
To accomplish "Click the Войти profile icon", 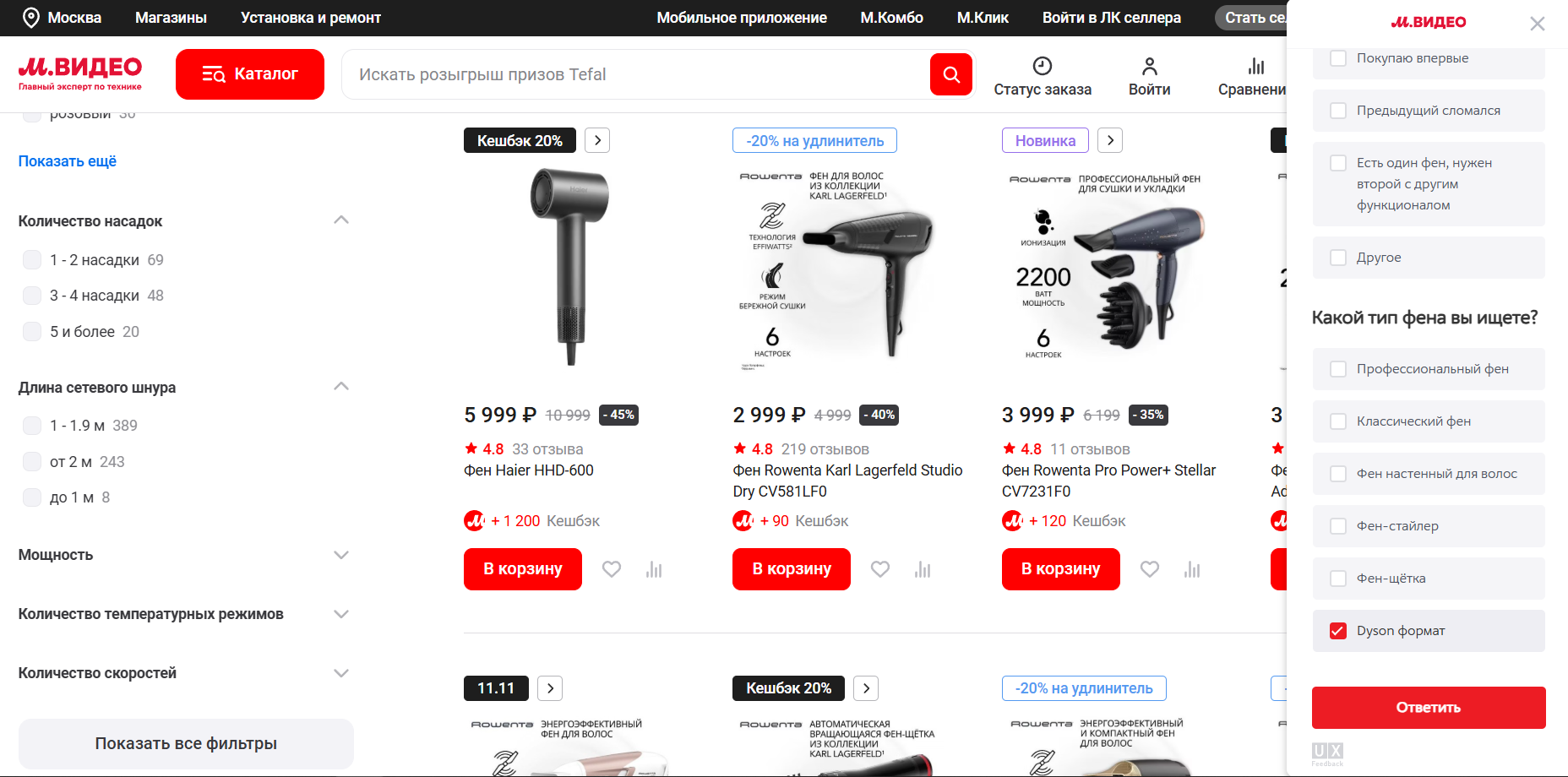I will (x=1149, y=66).
